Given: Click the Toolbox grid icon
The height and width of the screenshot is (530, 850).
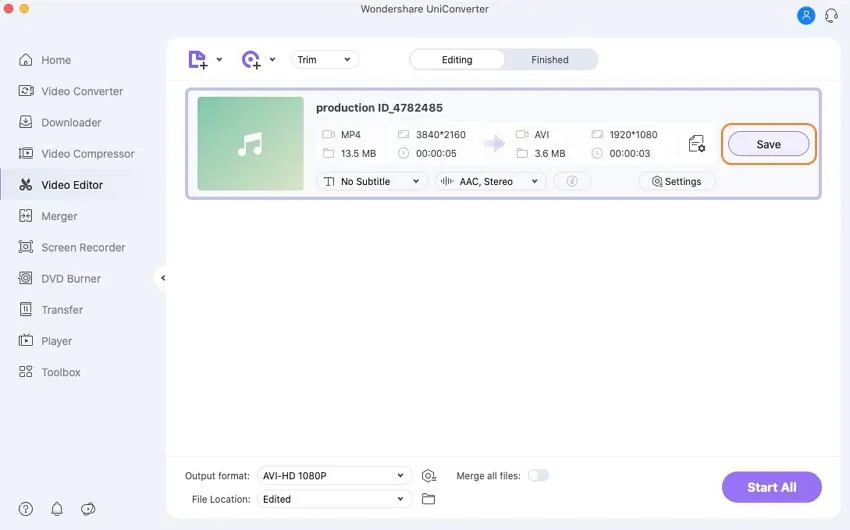Looking at the screenshot, I should click(x=25, y=372).
